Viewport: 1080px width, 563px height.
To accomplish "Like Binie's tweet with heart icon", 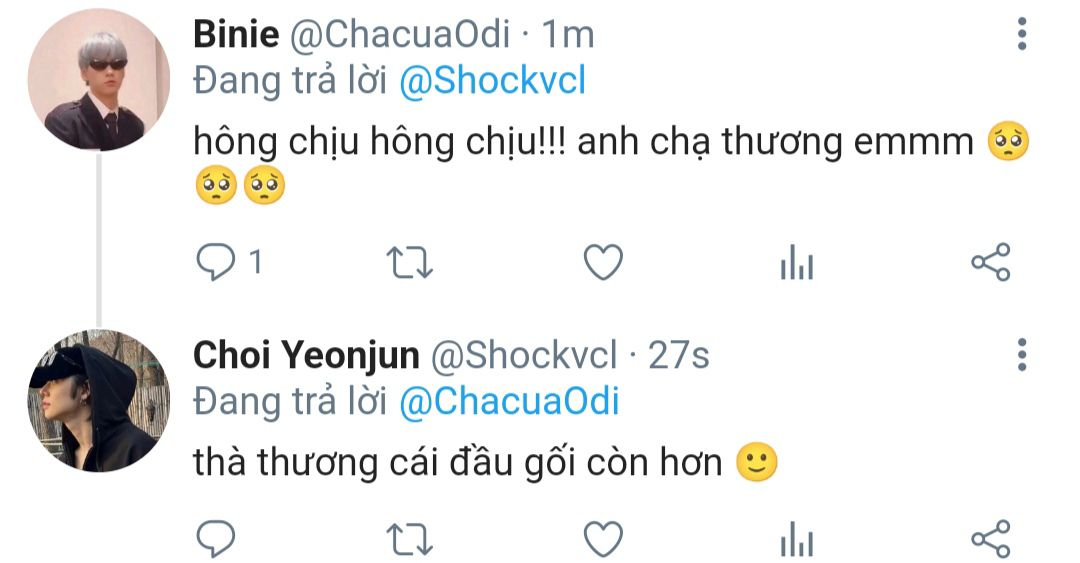I will (603, 263).
